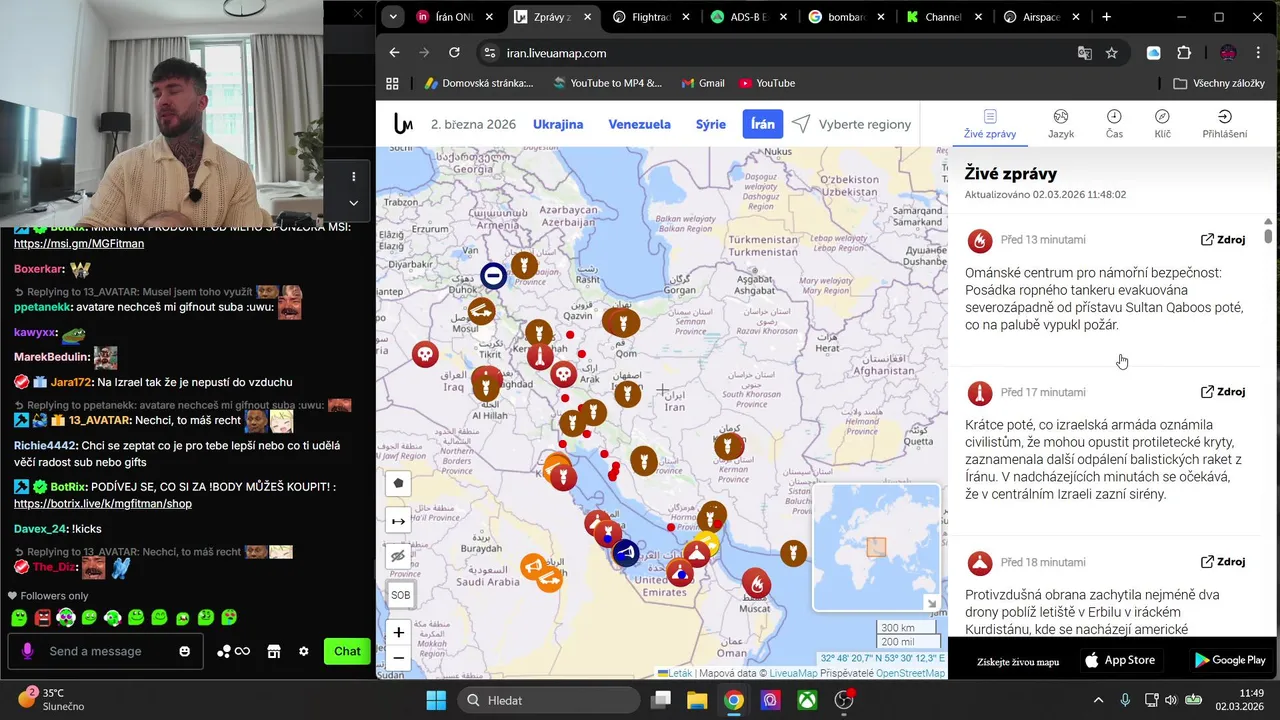Screen dimensions: 1280x720
Task: Open the OpenStreetMap attribution link
Action: pyautogui.click(x=911, y=673)
